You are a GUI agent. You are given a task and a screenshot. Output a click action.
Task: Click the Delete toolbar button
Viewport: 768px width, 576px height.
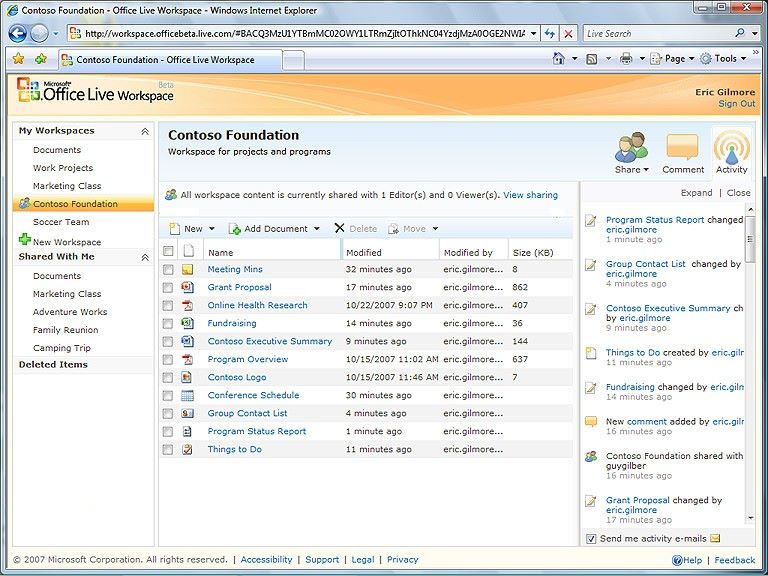tap(356, 229)
